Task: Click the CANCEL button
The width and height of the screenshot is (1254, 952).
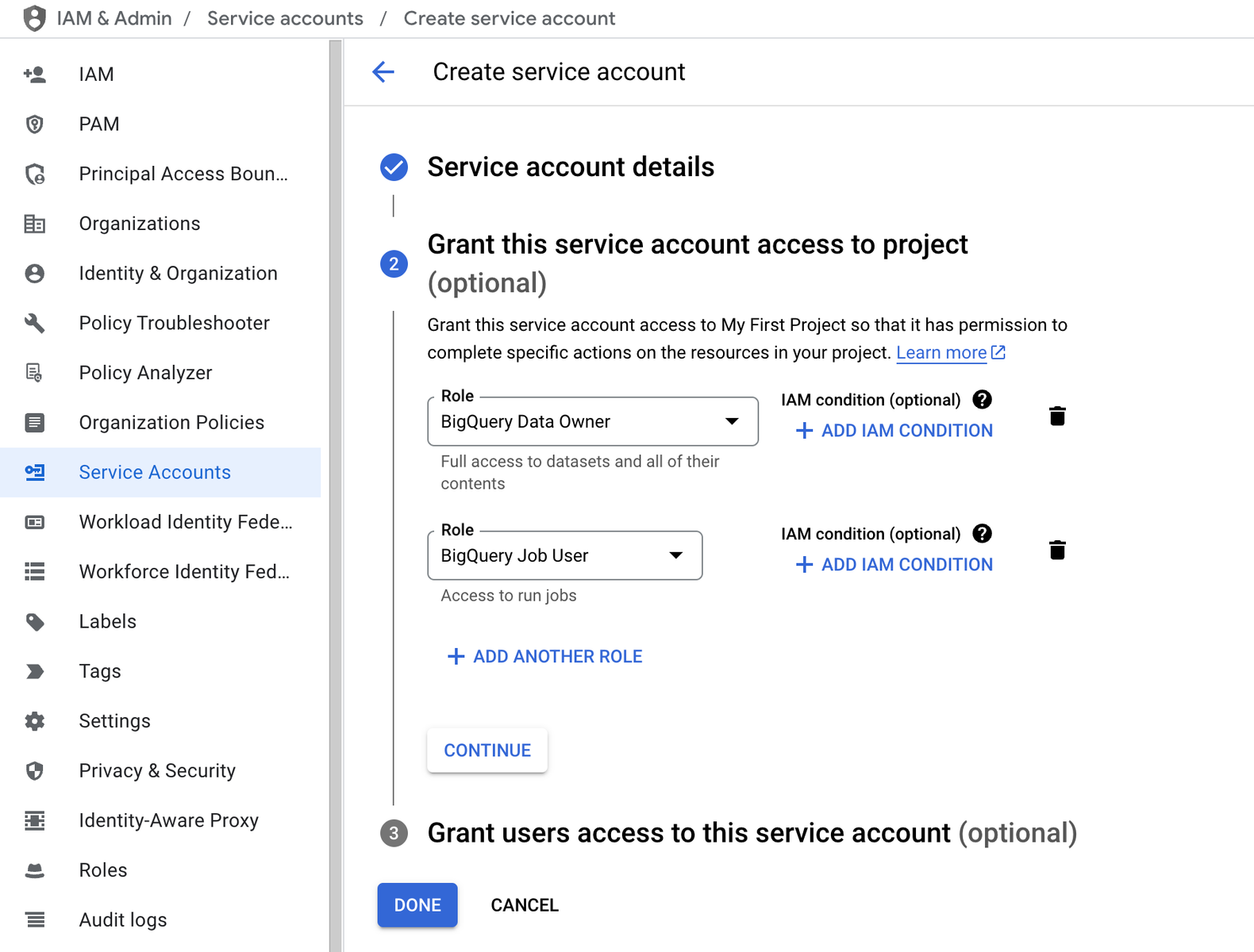Action: pyautogui.click(x=525, y=905)
